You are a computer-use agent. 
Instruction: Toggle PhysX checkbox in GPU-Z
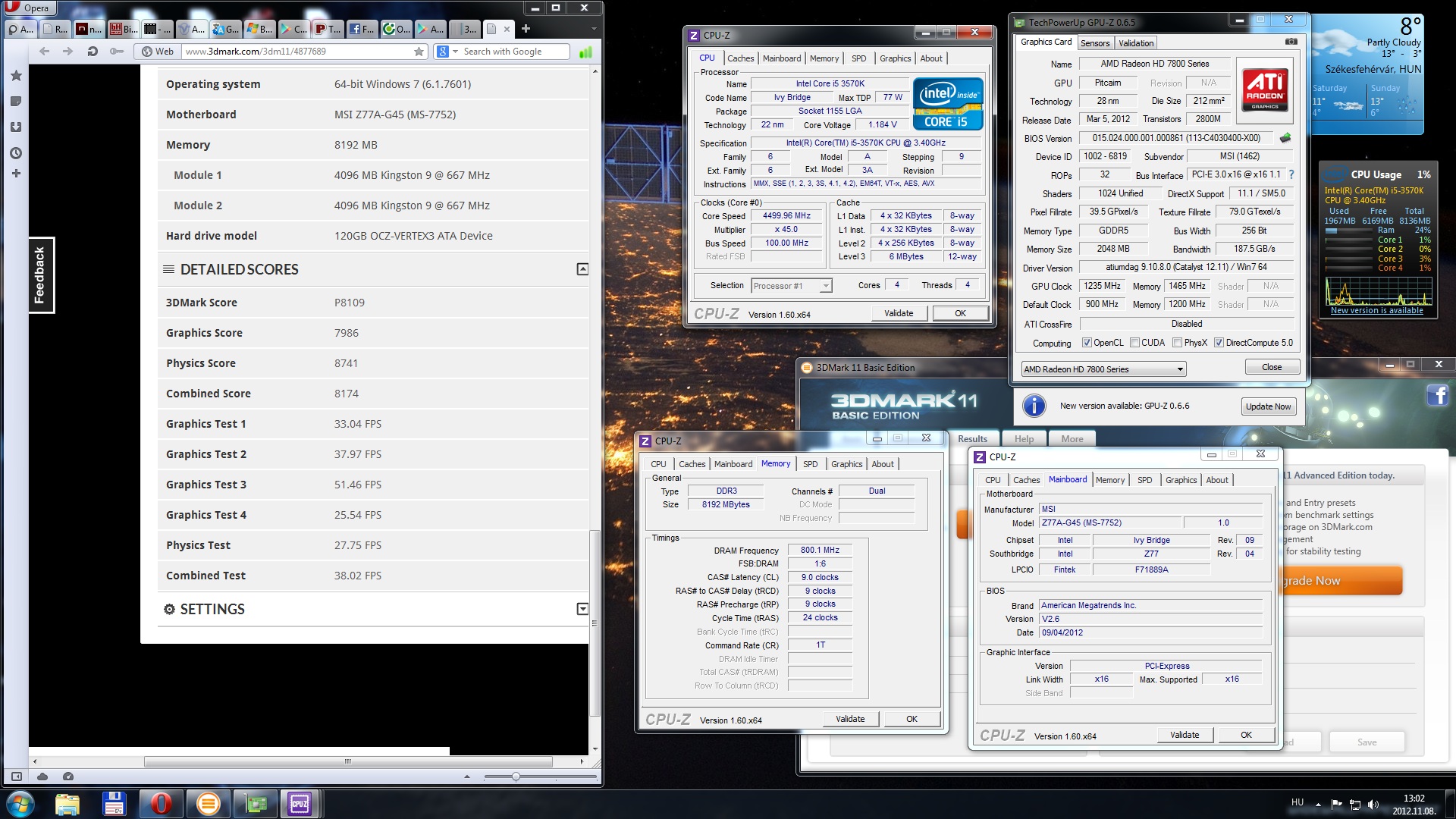pos(1177,343)
